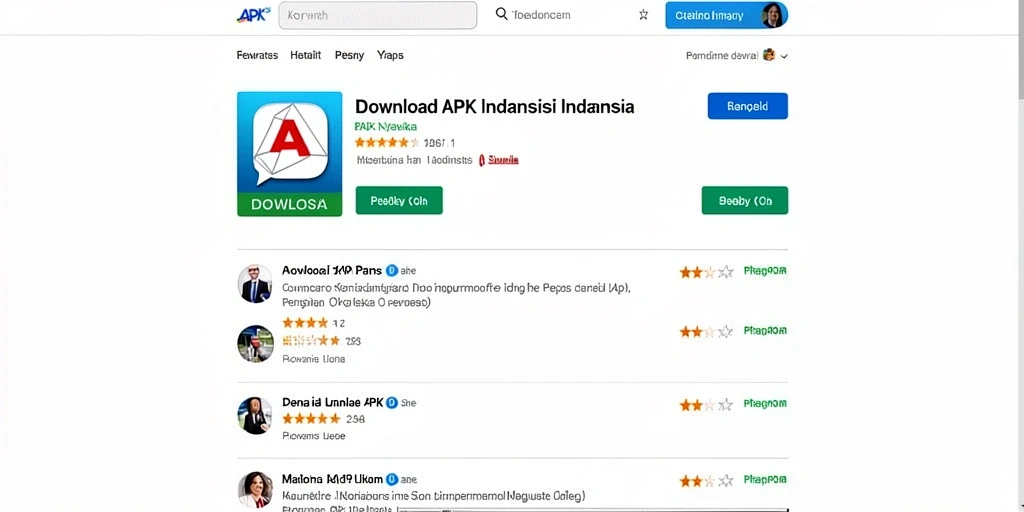Click the right green Beaby On button
This screenshot has width=1024, height=512.
coord(744,200)
